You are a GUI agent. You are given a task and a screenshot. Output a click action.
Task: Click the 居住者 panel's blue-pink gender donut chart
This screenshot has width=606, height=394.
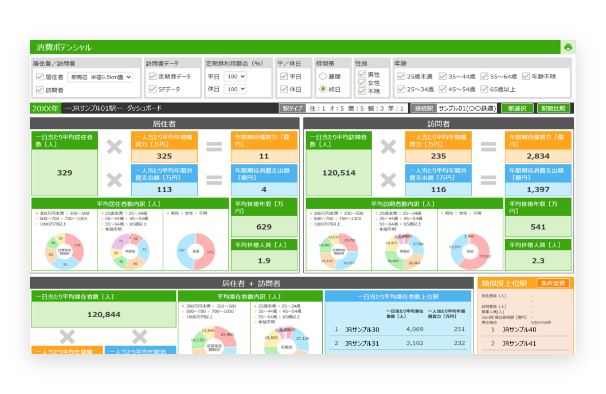pyautogui.click(x=196, y=251)
